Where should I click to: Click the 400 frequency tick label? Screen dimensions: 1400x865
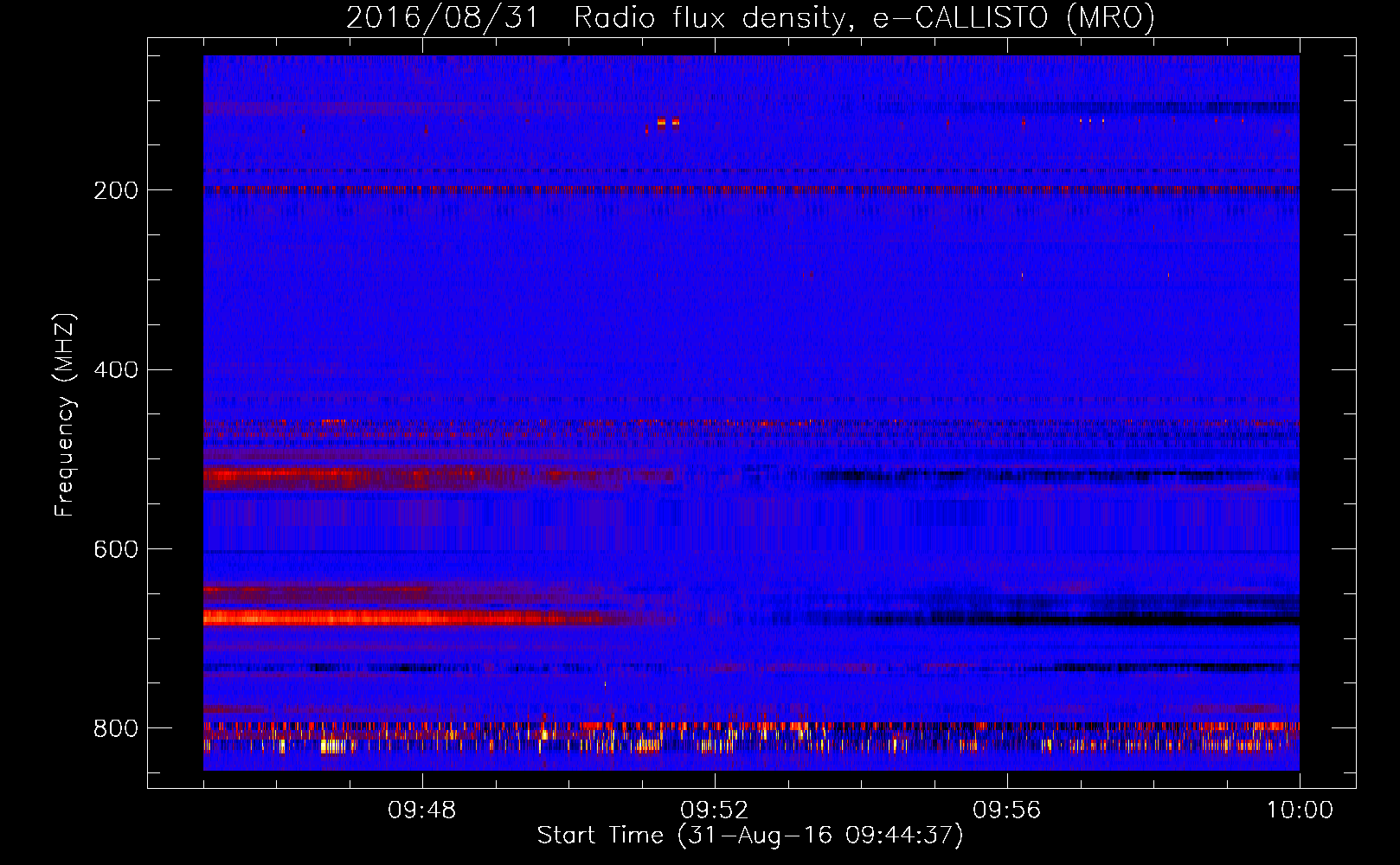[115, 370]
